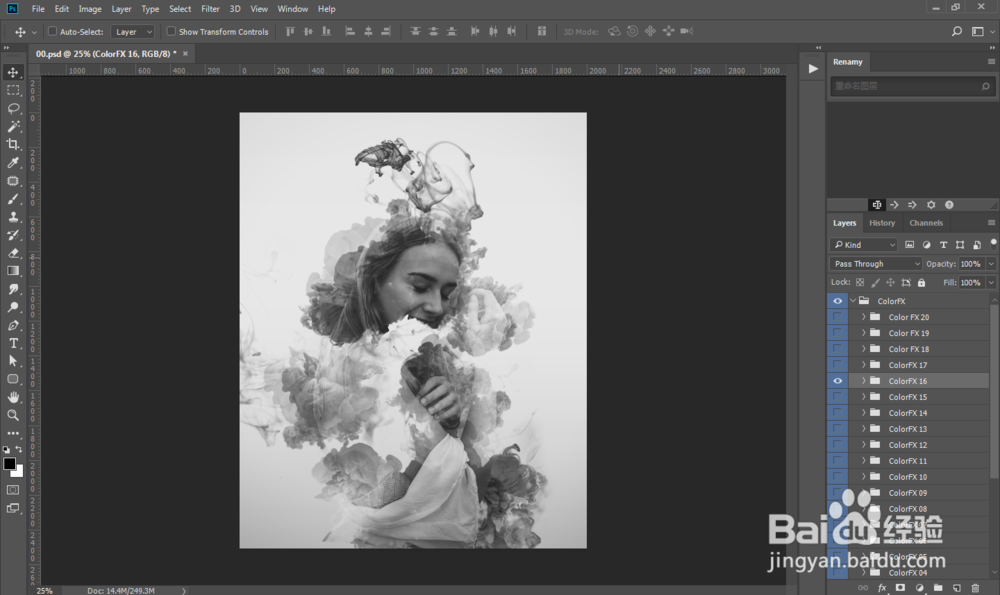Screen dimensions: 1000x595
Task: Select the Clone Stamp tool
Action: pos(13,217)
